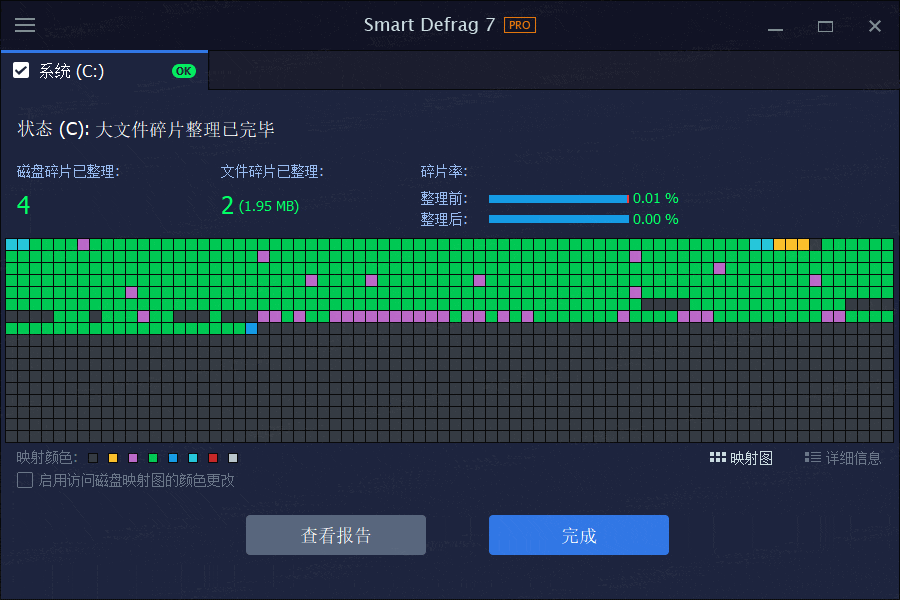Enable 启用访问磁盘映射图的颜色更改 checkbox
Image resolution: width=900 pixels, height=600 pixels.
[25, 480]
